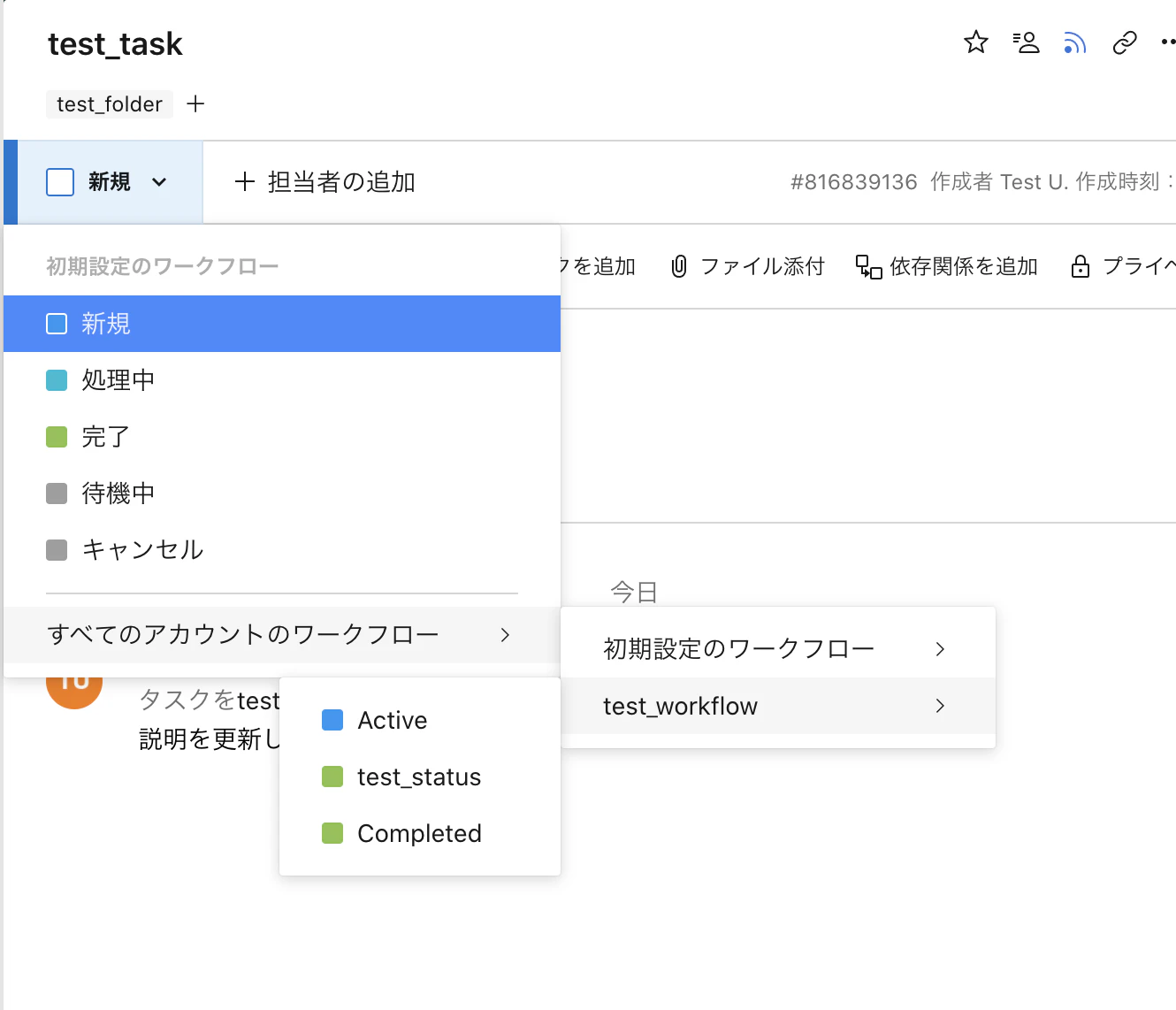1176x1010 pixels.
Task: Open the 新規 status dropdown arrow
Action: [159, 182]
